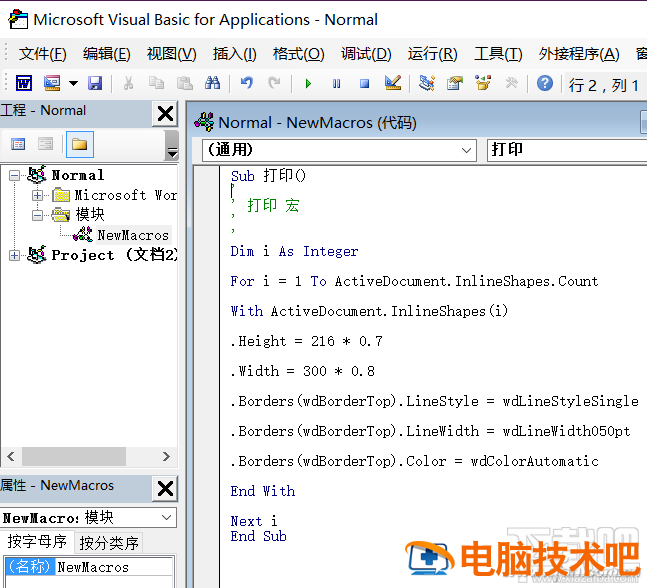Click the Redo arrow icon
Screen dimensions: 647x588
pyautogui.click(x=274, y=83)
